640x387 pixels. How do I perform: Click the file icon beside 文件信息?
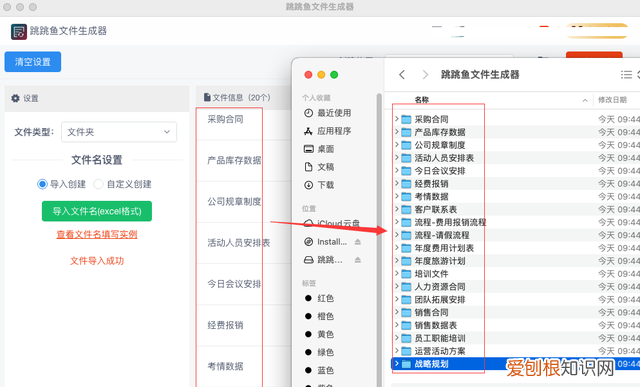(x=207, y=97)
